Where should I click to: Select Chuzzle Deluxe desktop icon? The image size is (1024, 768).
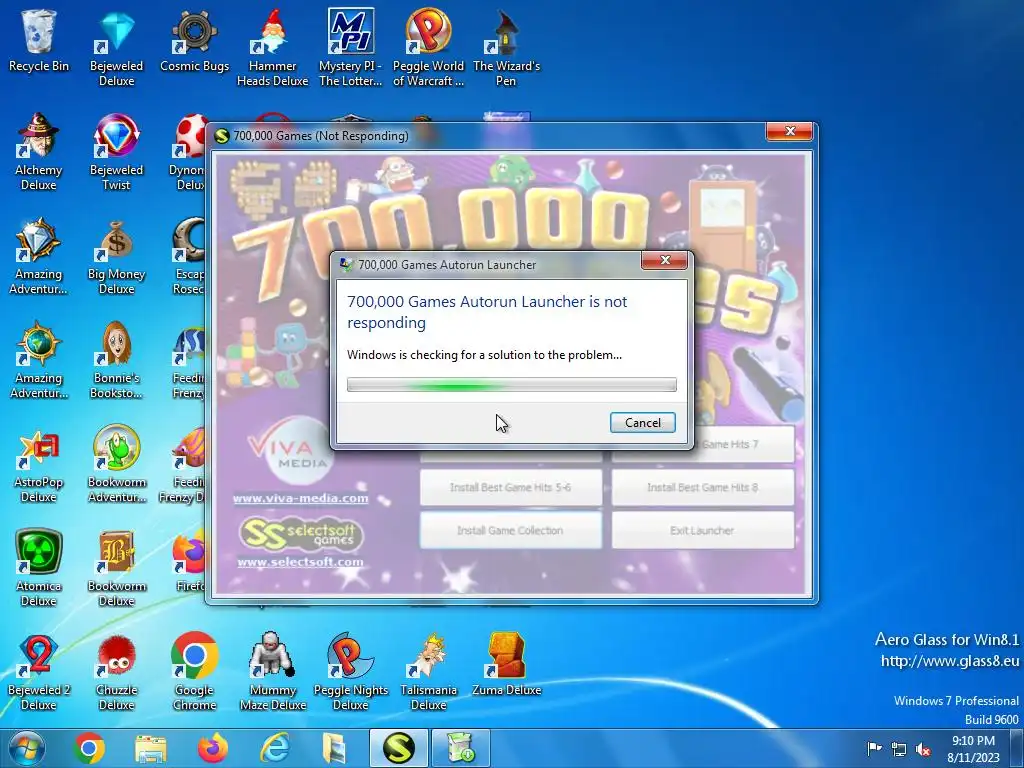click(116, 672)
